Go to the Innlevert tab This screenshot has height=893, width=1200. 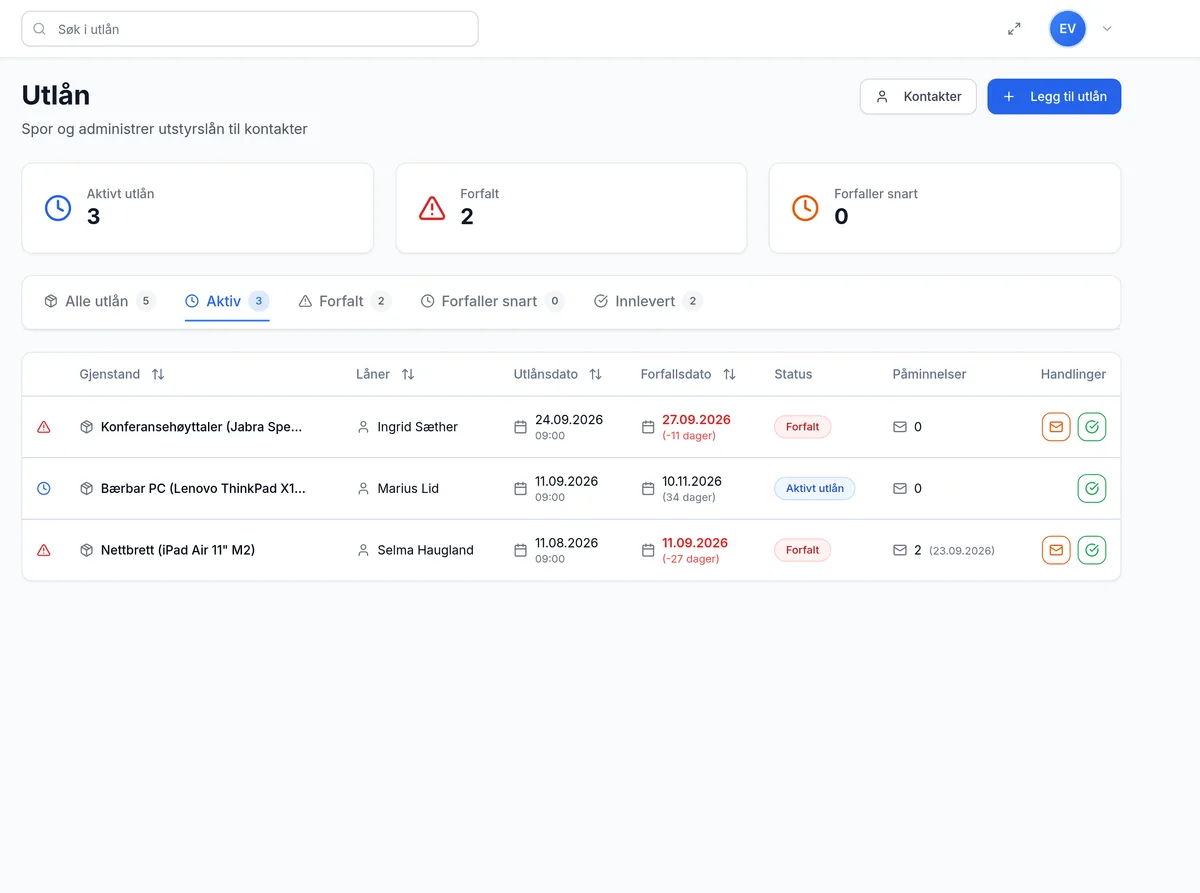648,301
